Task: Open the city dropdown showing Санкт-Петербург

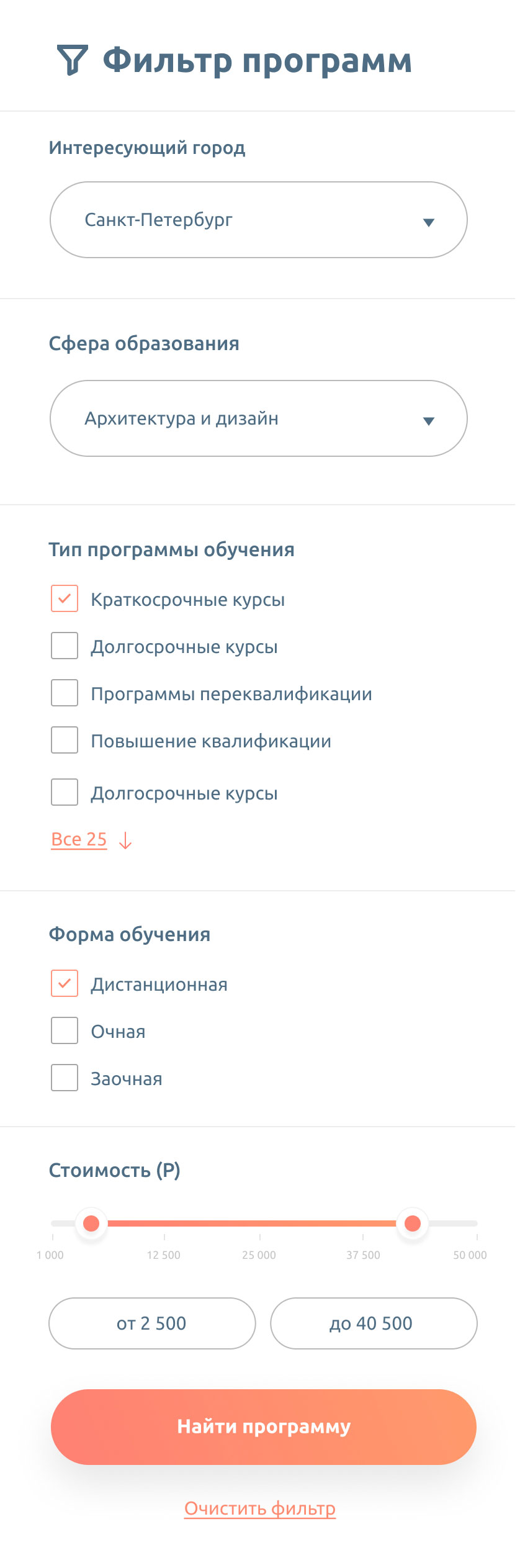Action: click(x=258, y=220)
